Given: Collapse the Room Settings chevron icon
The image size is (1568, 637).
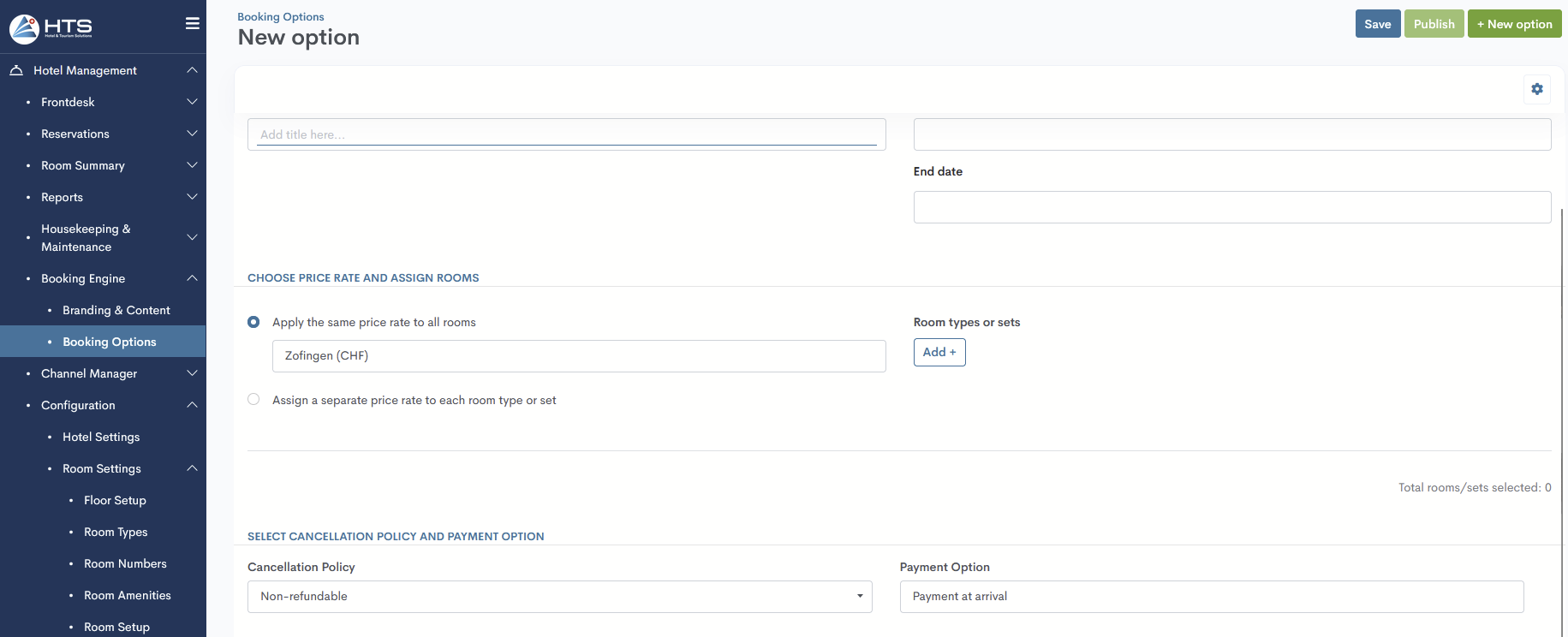Looking at the screenshot, I should click(x=192, y=468).
